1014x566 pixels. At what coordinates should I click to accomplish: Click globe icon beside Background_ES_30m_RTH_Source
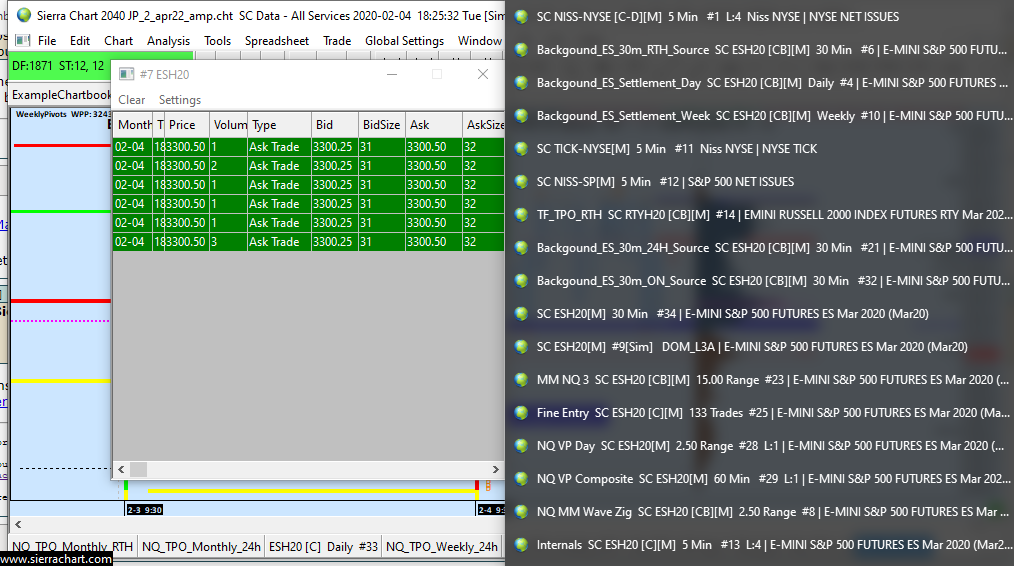point(521,50)
